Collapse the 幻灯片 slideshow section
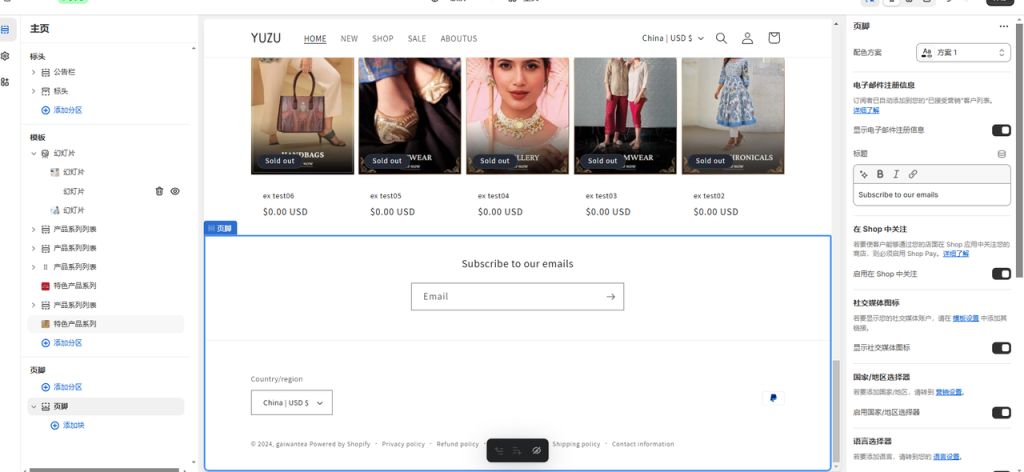Viewport: 1024px width, 472px height. pos(33,153)
